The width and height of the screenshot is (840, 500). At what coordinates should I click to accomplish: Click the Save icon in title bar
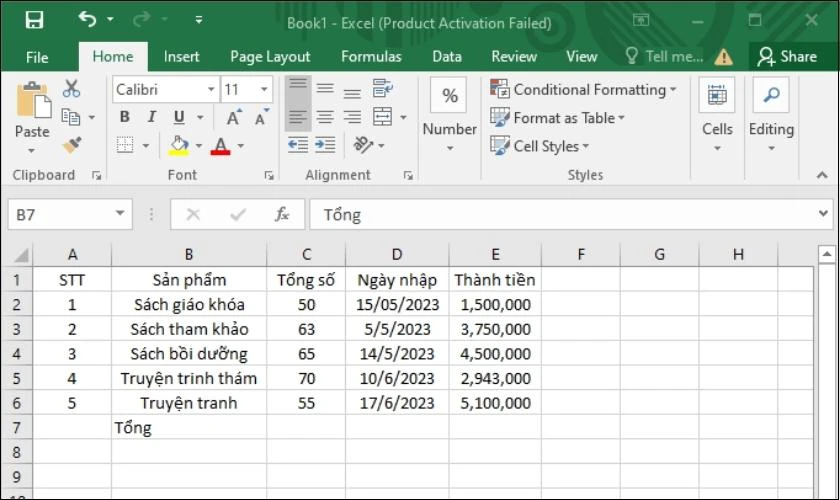(x=34, y=20)
